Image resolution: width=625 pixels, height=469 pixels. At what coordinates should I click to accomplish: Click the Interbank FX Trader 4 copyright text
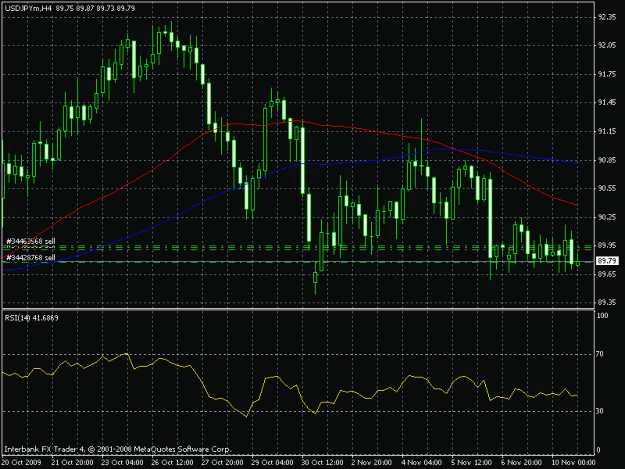(x=118, y=449)
